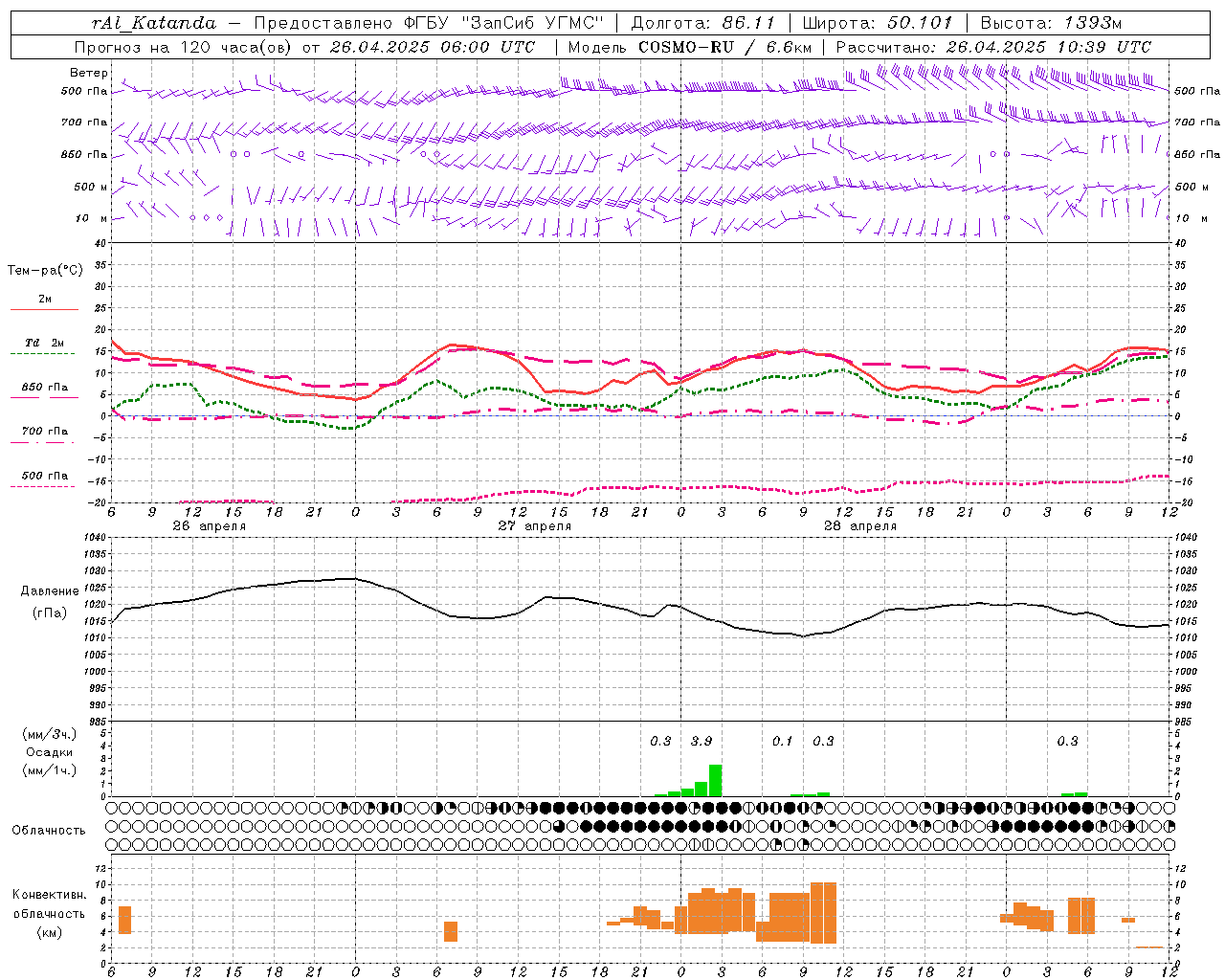This screenshot has height=980, width=1225.
Task: Click the computed time Рассчитано: 26.04.2025 10:39 UTC
Action: [x=993, y=47]
